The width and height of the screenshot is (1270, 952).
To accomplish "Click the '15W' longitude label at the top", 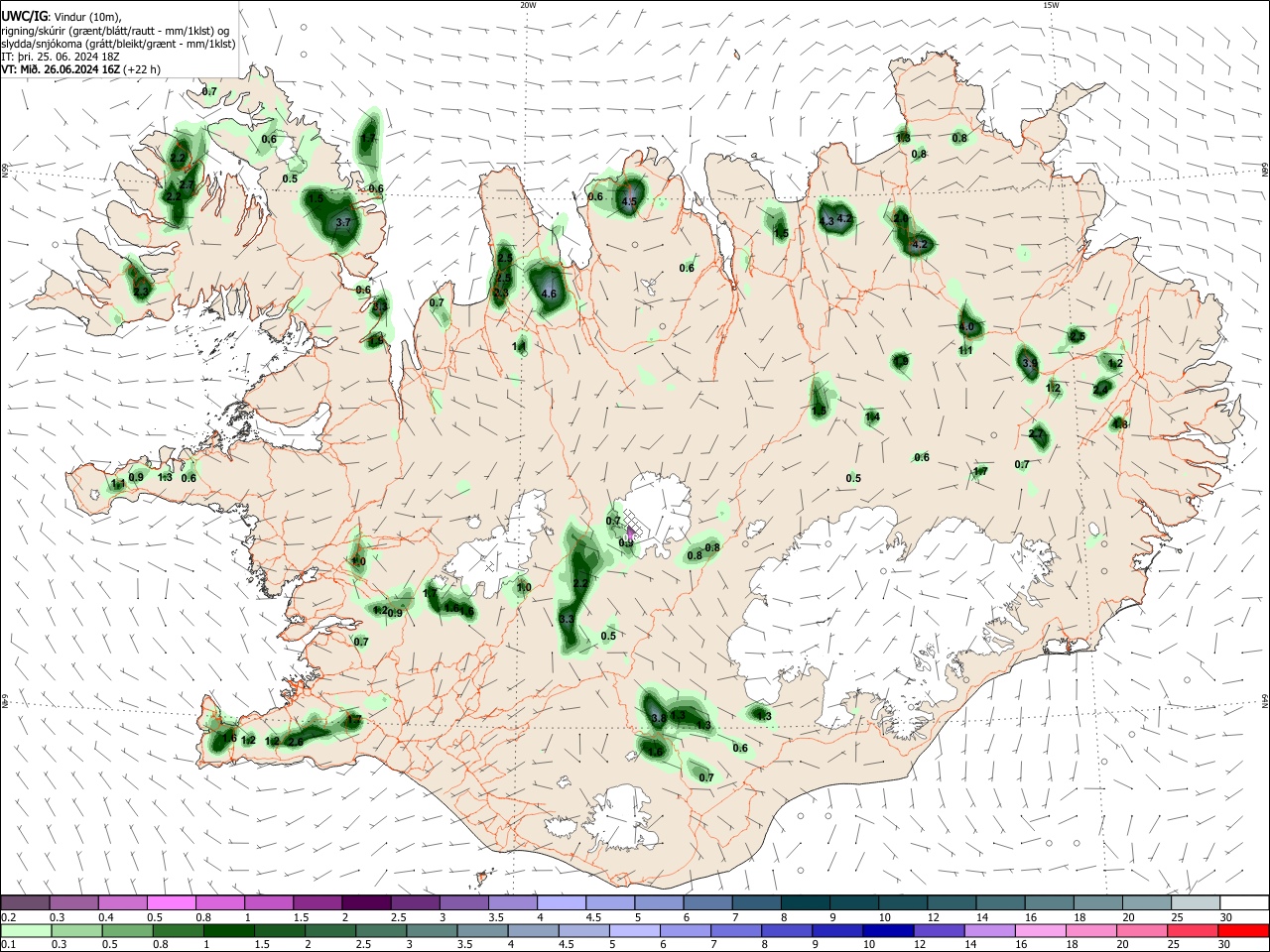I will coord(1051,5).
